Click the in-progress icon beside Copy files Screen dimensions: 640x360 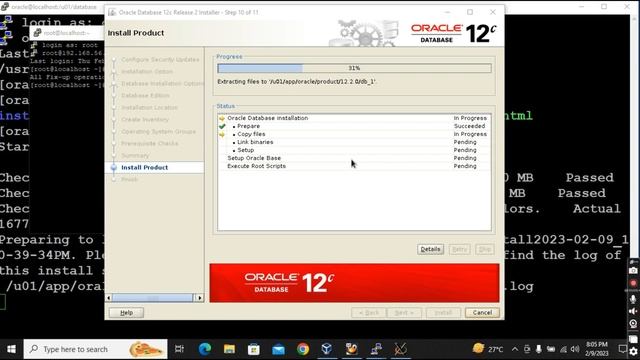tap(222, 134)
